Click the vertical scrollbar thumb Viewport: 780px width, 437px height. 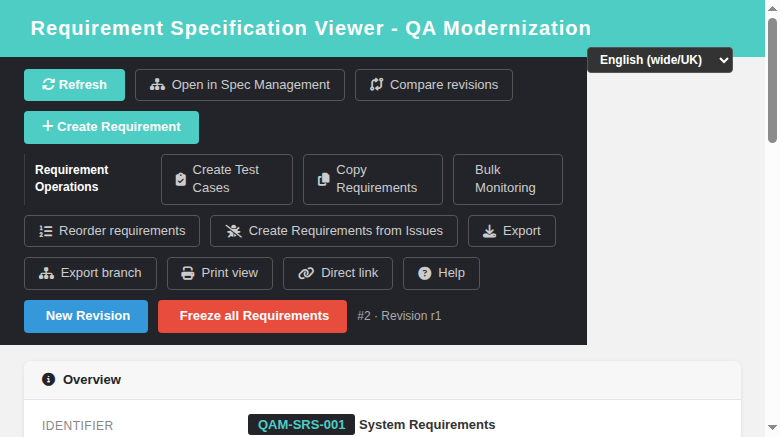[772, 80]
